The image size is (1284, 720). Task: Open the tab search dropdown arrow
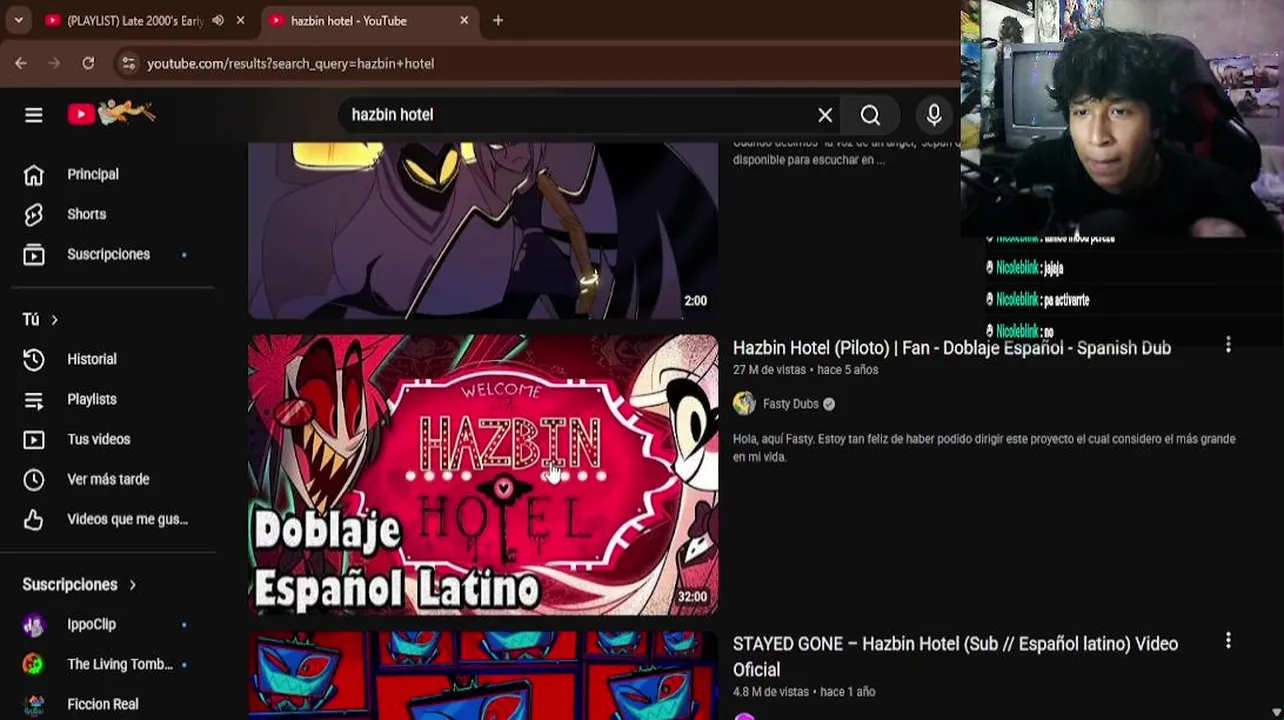coord(18,20)
